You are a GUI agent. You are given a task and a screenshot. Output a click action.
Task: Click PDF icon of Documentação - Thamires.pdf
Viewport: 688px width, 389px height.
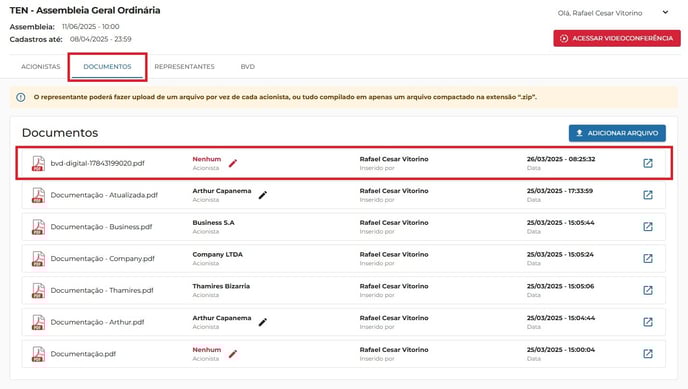[x=38, y=291]
